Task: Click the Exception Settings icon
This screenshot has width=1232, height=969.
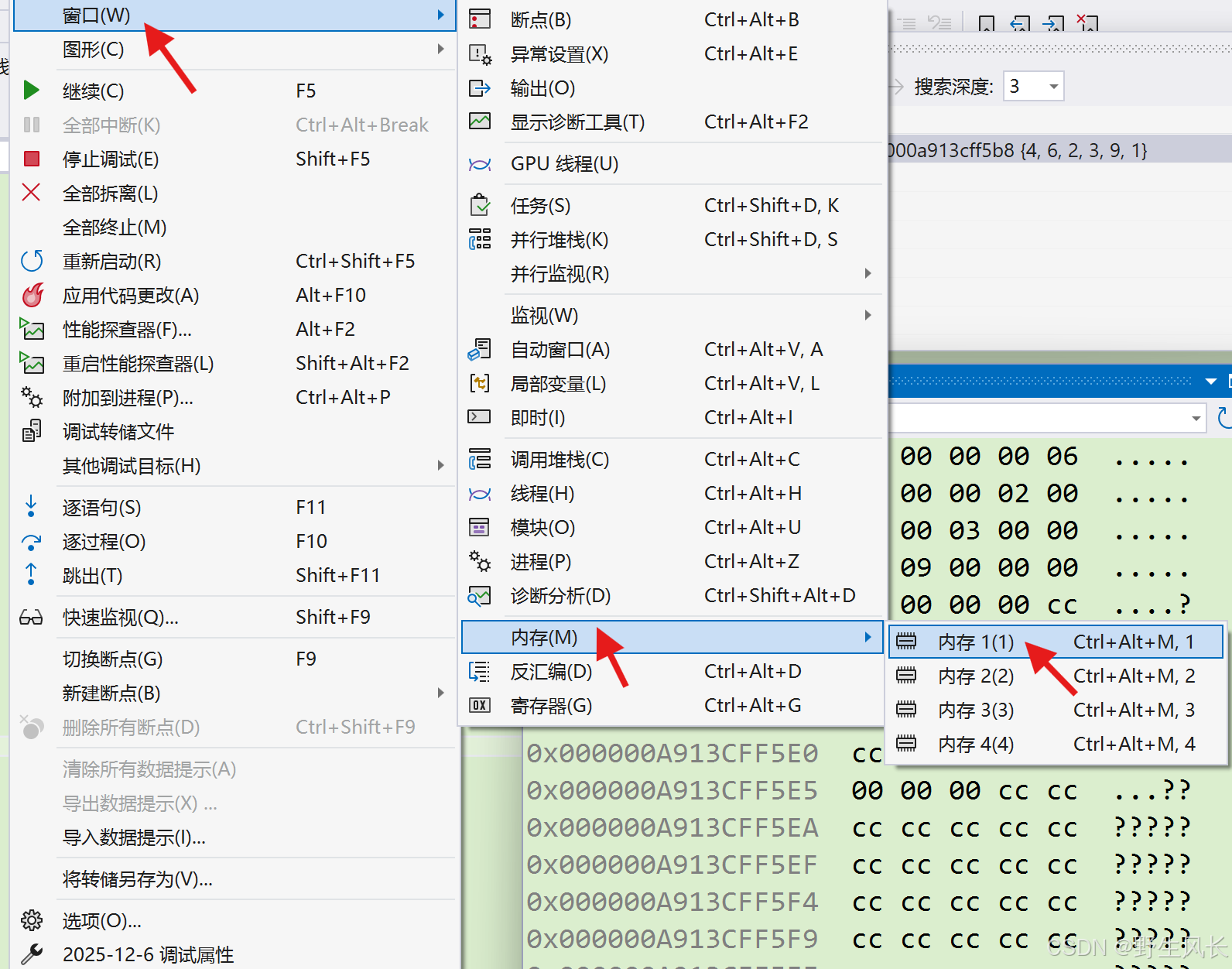Action: point(480,54)
